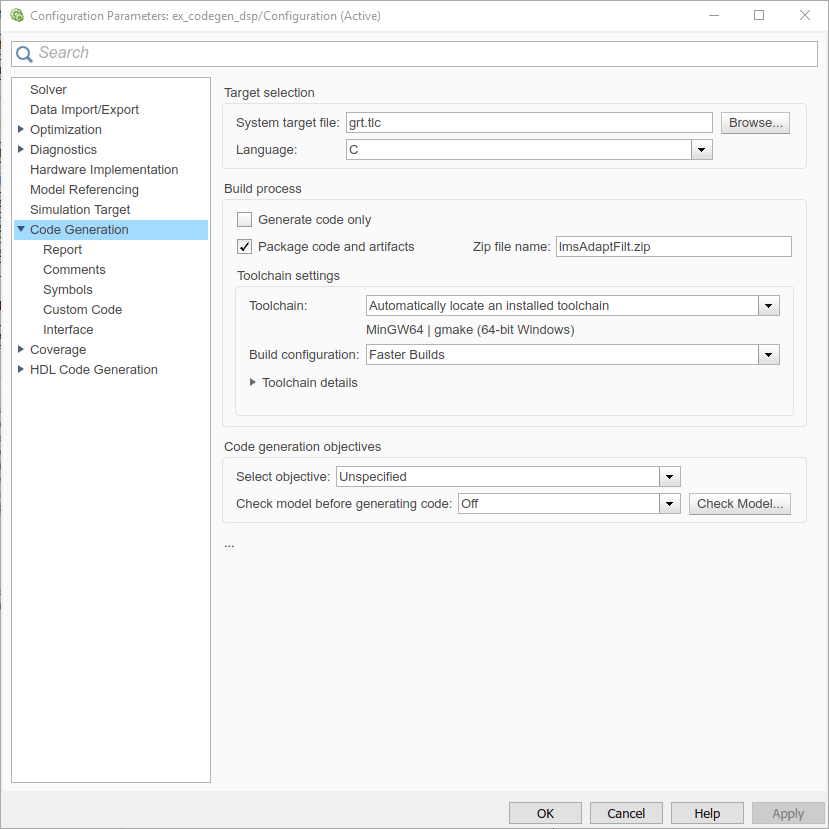Expand the HDL Code Generation node
The width and height of the screenshot is (829, 829).
[21, 370]
